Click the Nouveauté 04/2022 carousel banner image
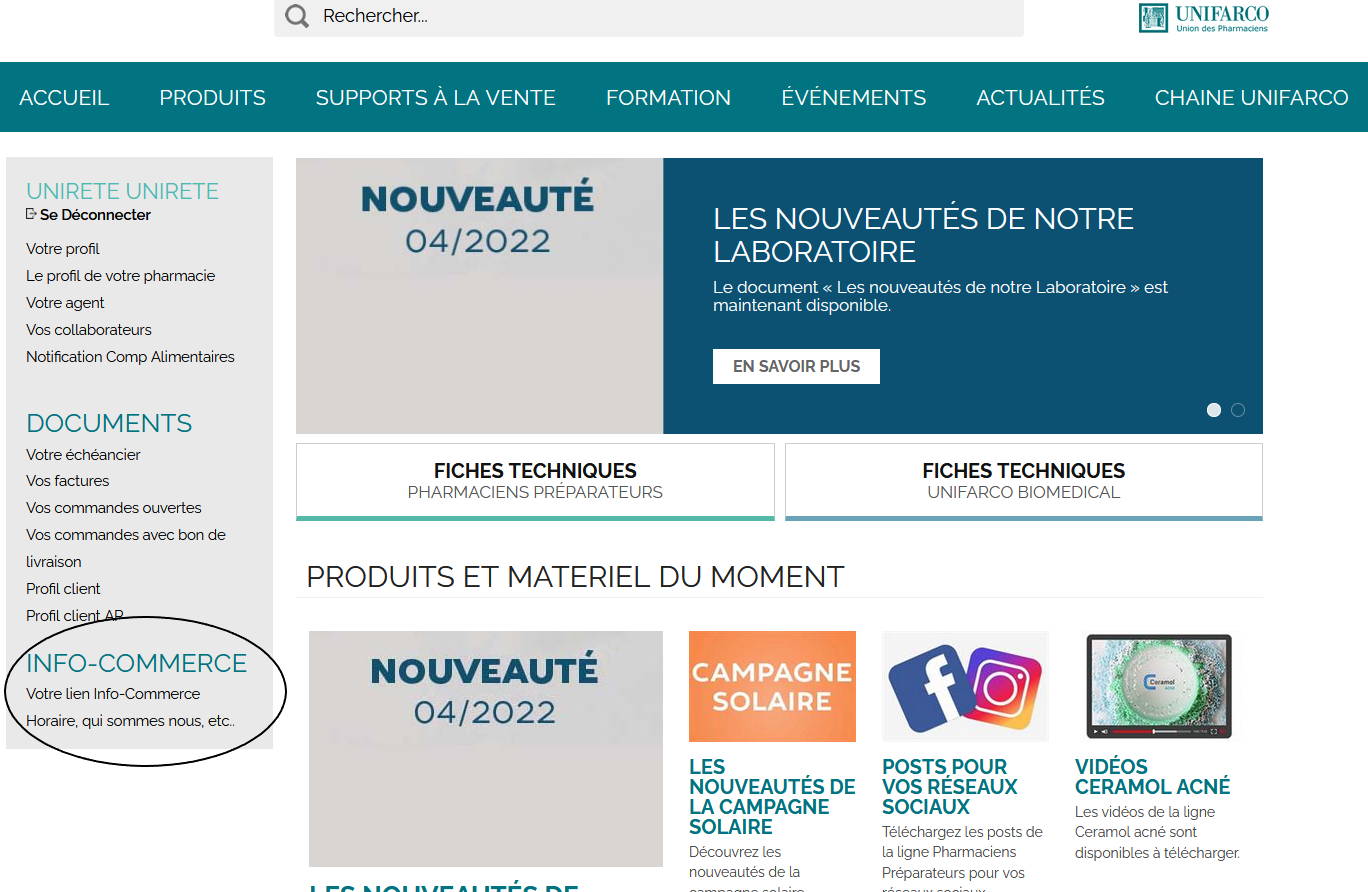The width and height of the screenshot is (1368, 892). click(479, 296)
